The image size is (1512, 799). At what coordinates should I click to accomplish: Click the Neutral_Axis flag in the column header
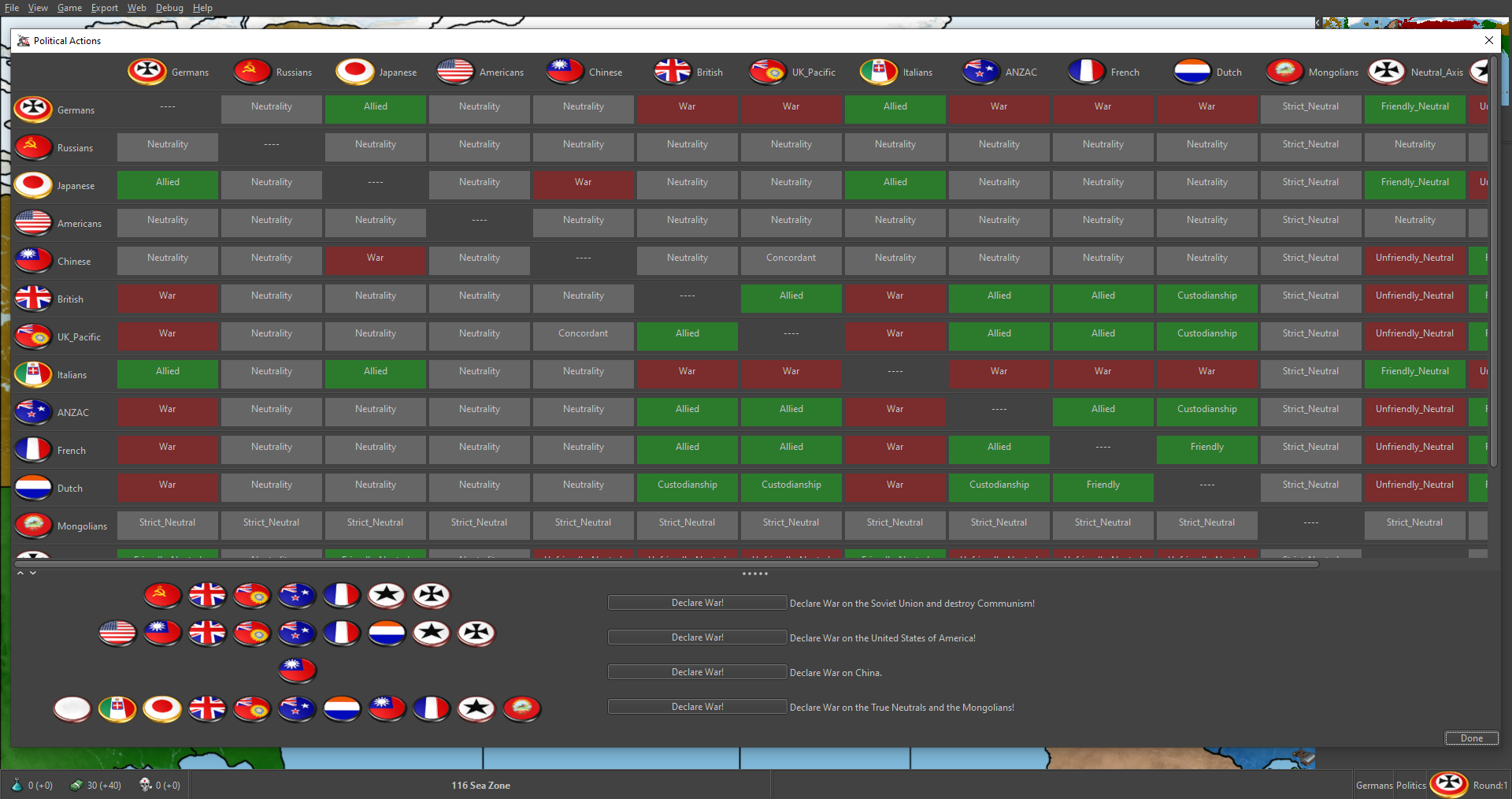[1387, 72]
